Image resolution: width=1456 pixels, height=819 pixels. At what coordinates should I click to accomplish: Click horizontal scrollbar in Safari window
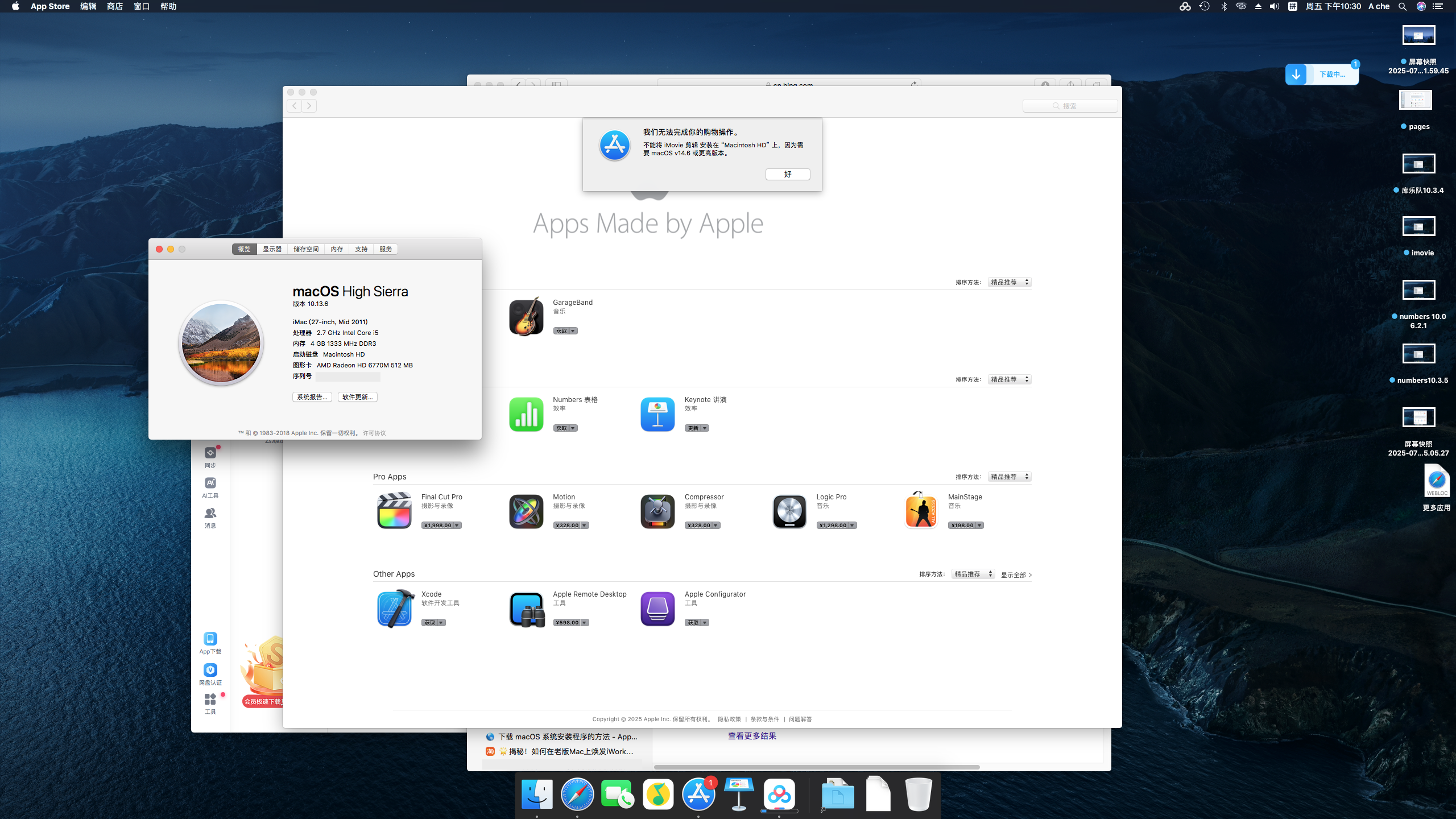click(817, 767)
